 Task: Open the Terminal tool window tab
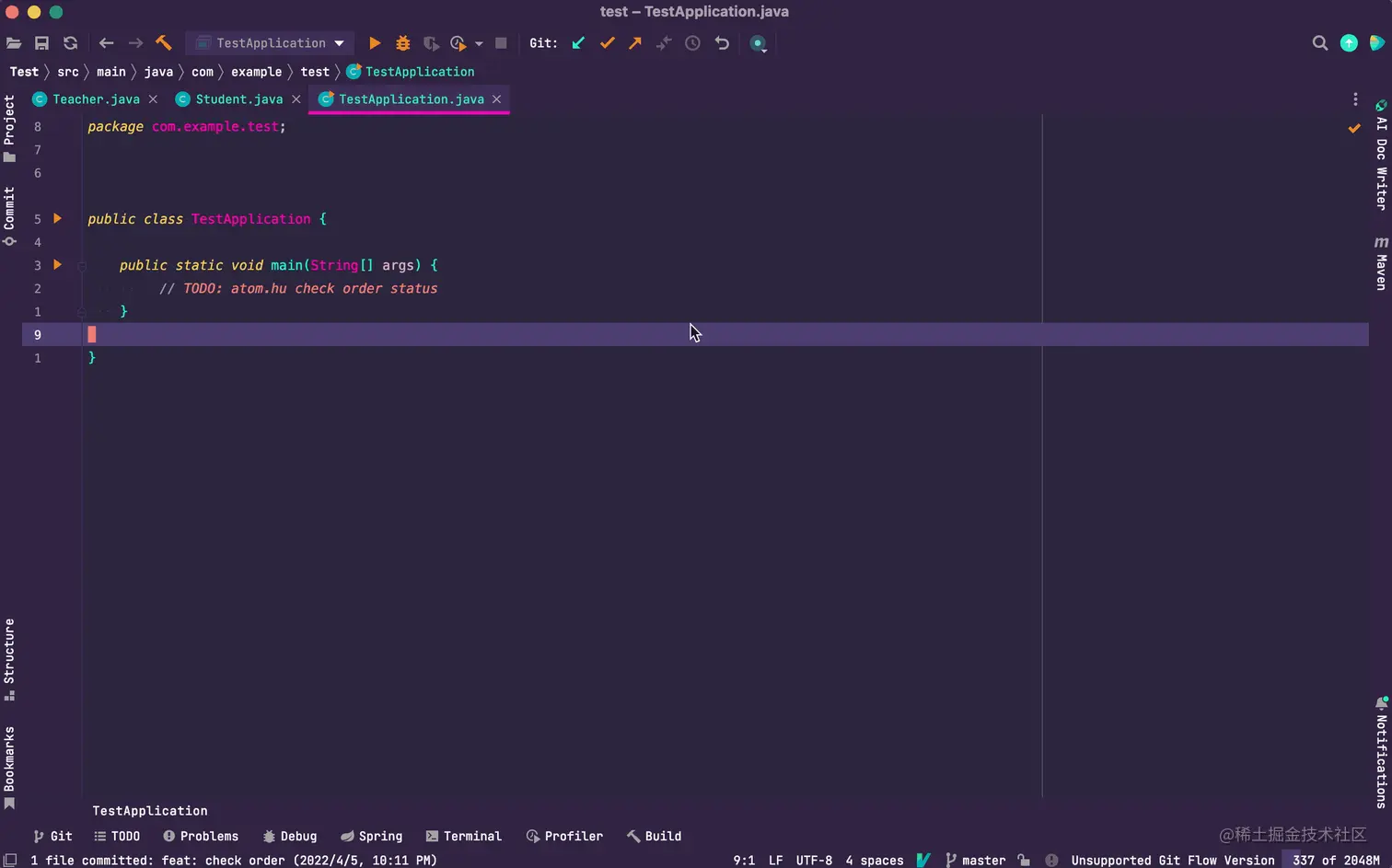pos(464,836)
